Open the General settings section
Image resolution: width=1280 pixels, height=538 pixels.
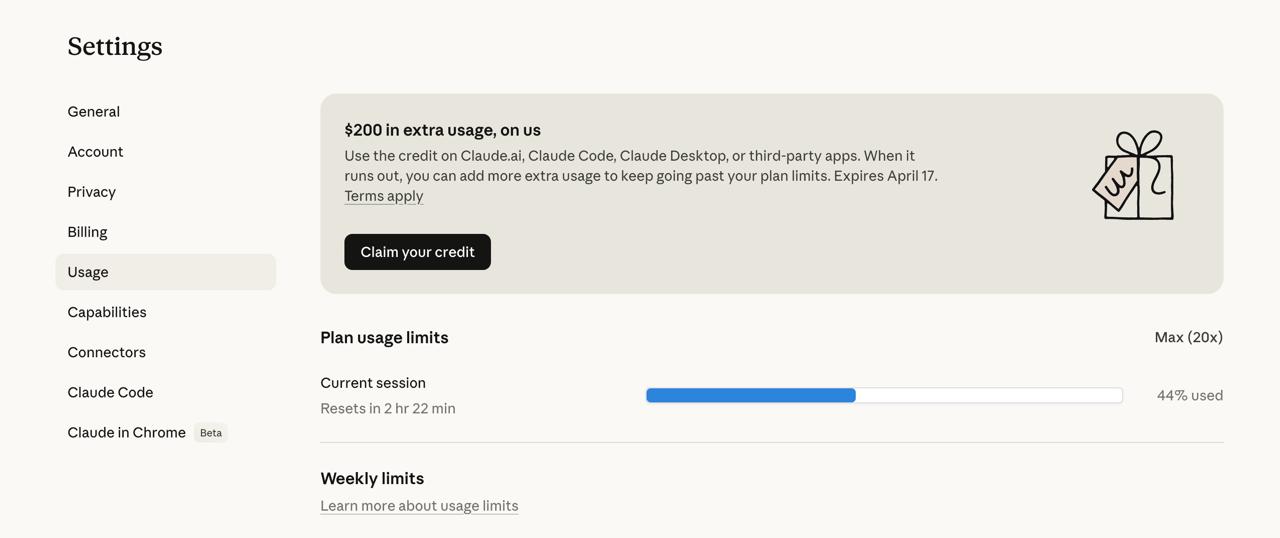click(94, 112)
